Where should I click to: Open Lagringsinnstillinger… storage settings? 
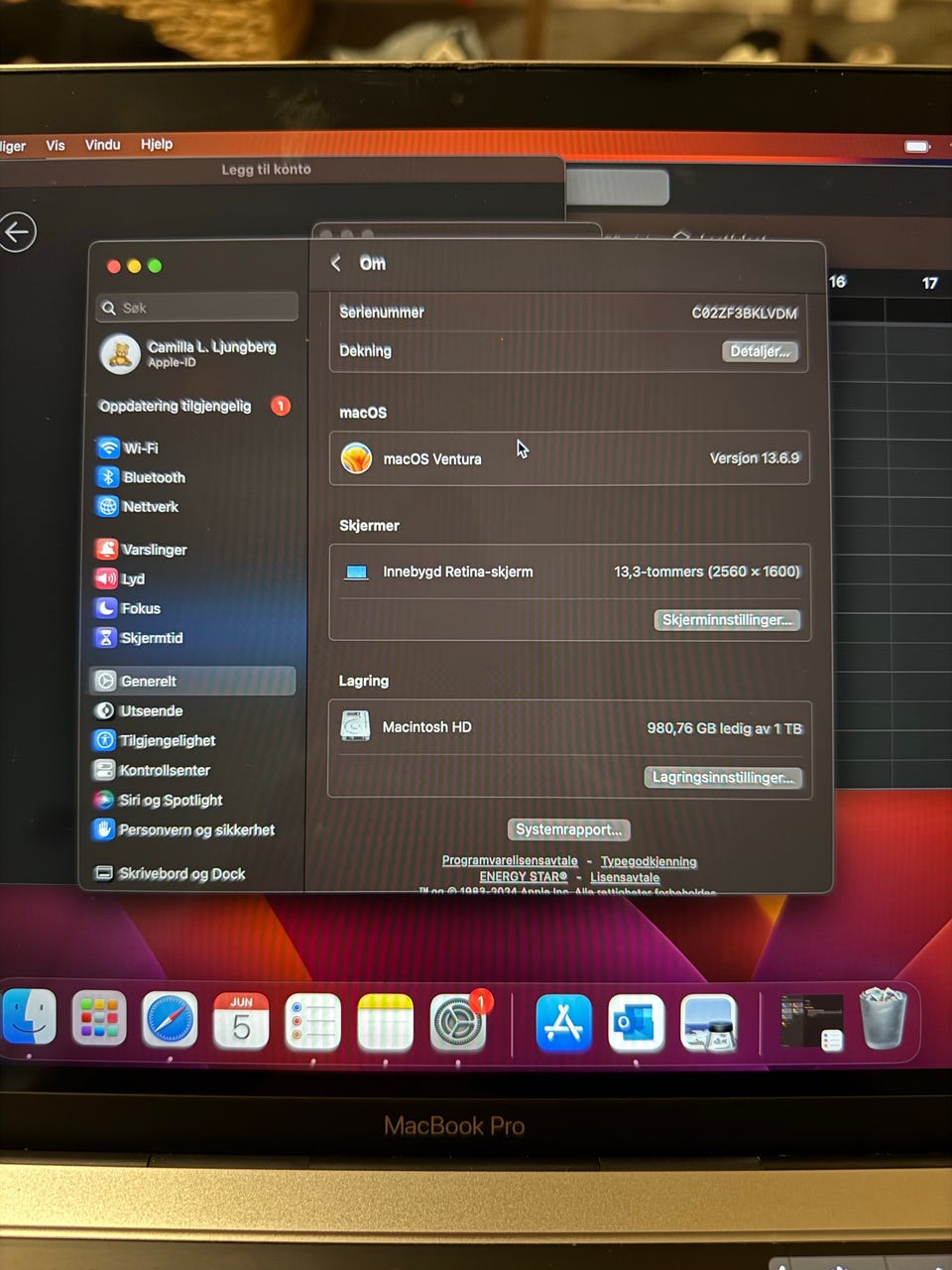point(723,778)
